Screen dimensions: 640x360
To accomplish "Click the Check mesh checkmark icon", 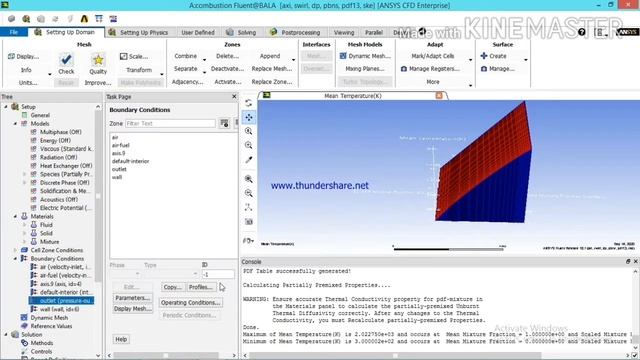I will click(x=66, y=60).
